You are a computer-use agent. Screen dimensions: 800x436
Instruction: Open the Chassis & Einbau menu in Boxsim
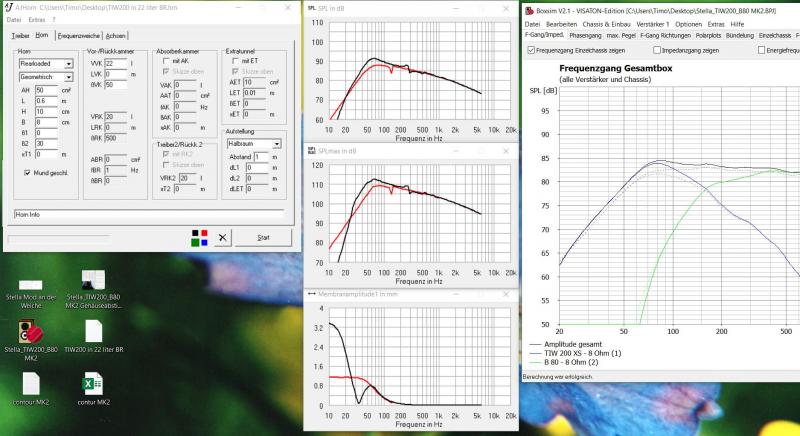[x=606, y=24]
